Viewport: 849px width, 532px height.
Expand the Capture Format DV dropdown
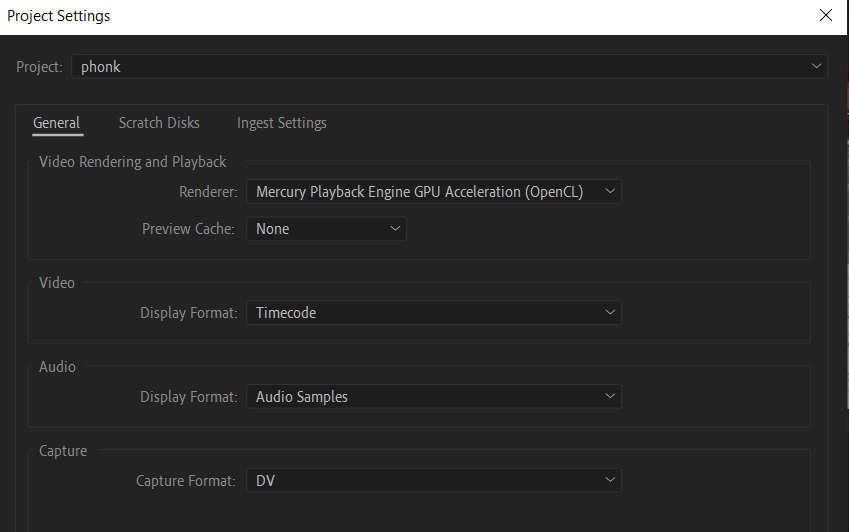coord(420,481)
